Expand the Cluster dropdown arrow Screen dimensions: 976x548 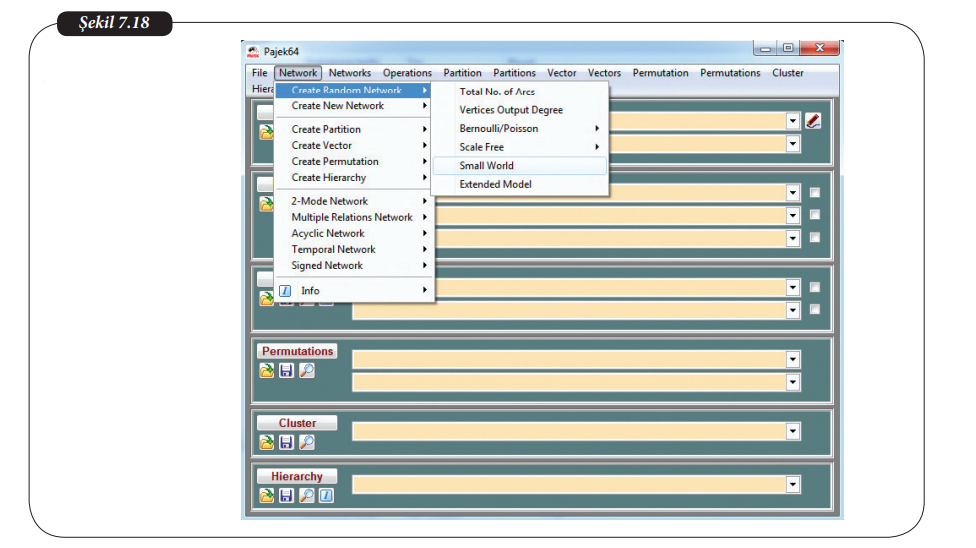[x=793, y=431]
